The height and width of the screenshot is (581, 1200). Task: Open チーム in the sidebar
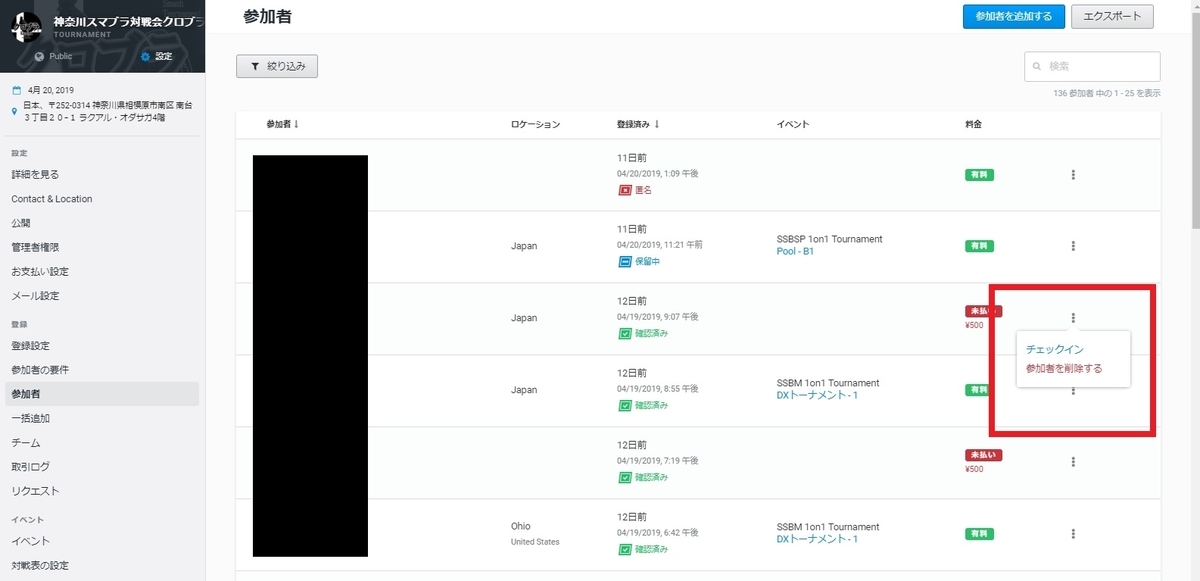(26, 443)
